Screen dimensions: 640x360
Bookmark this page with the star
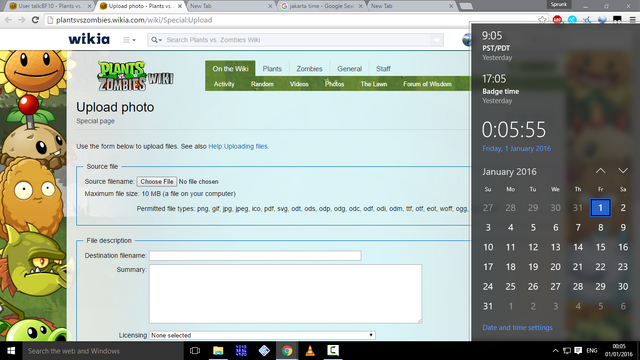(x=542, y=20)
